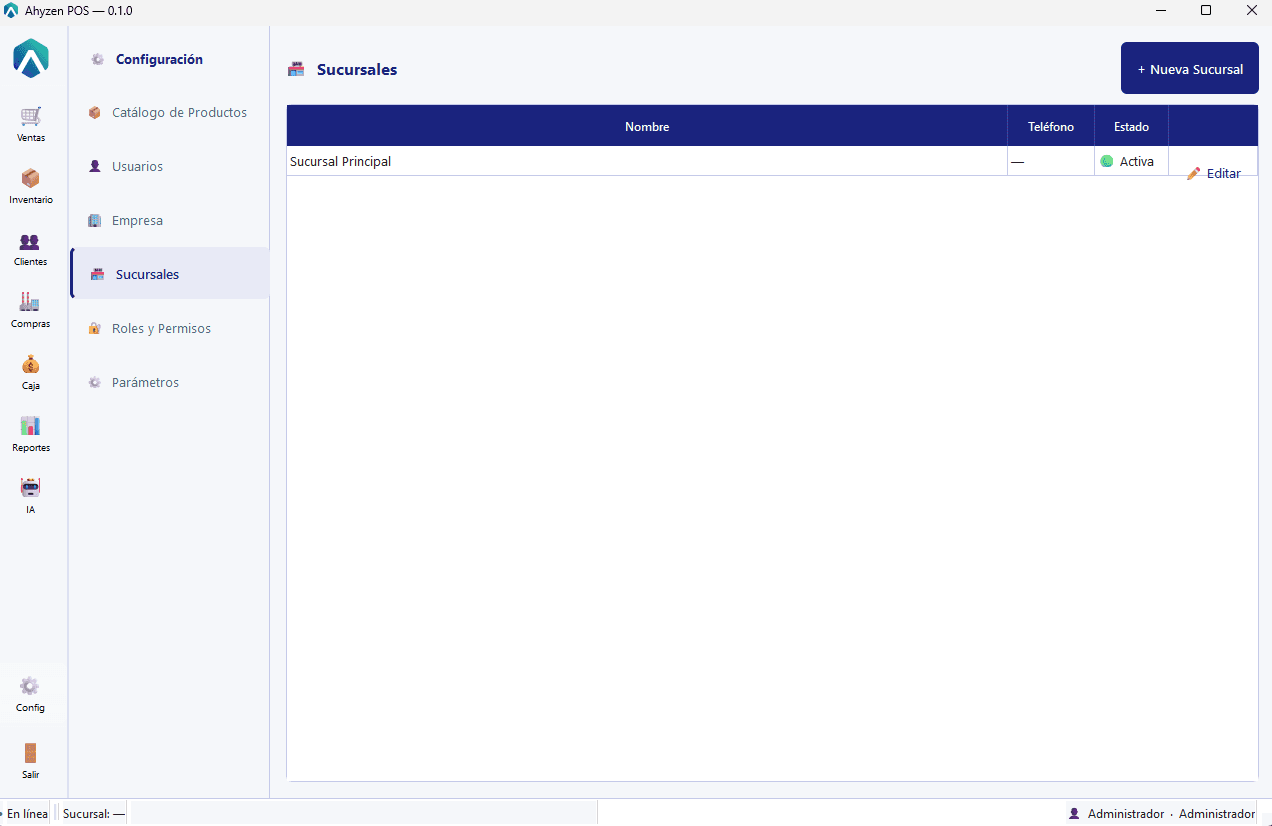Click the Configuración panel heading
This screenshot has height=826, width=1272.
pos(159,60)
